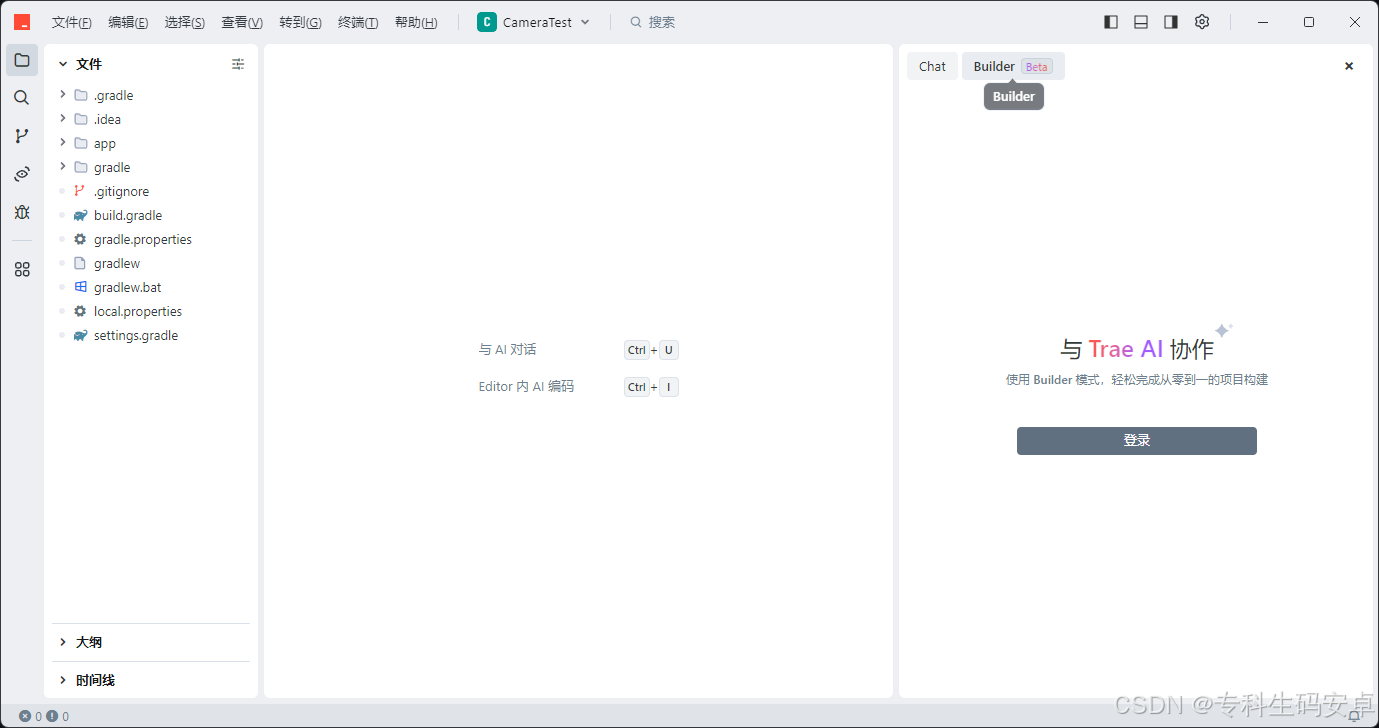Screen dimensions: 1379x728
Task: Open the 编辑(E) menu
Action: click(x=128, y=22)
